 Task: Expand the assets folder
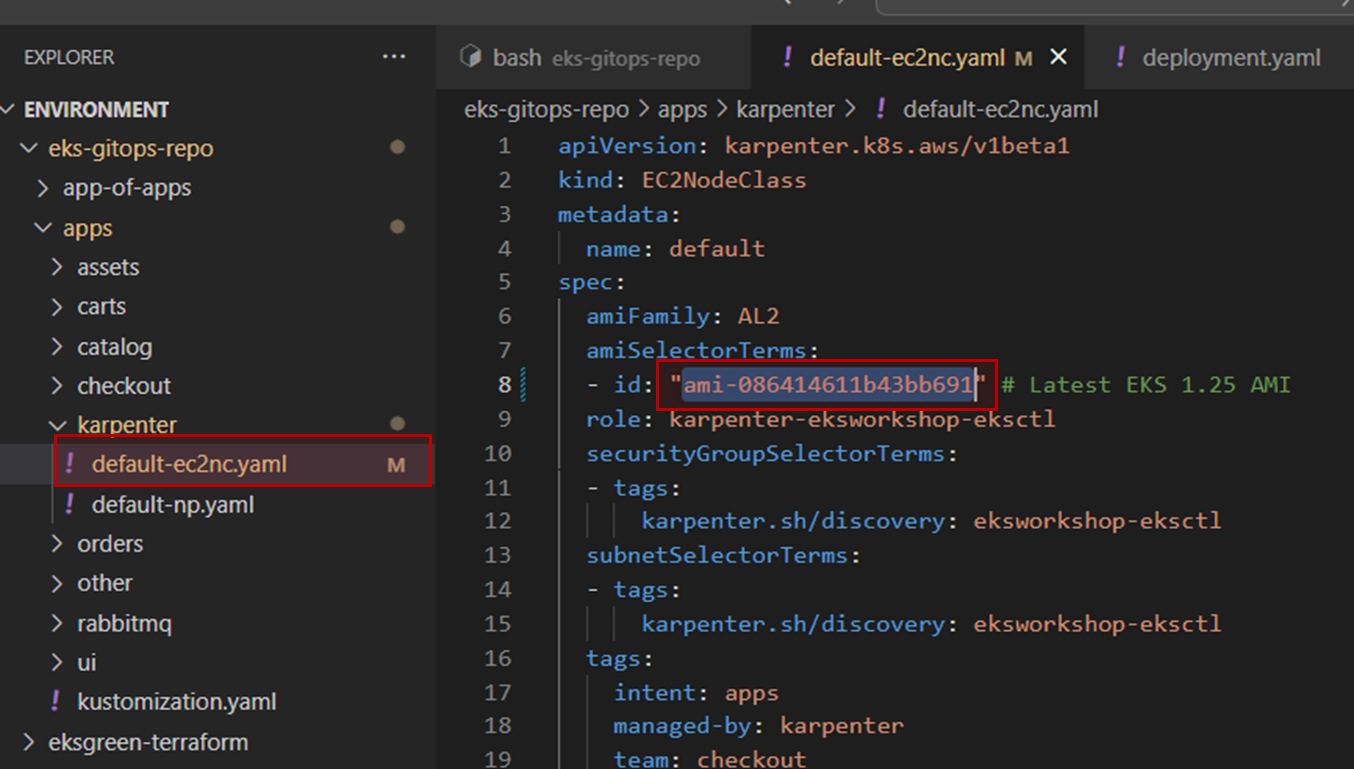[108, 267]
